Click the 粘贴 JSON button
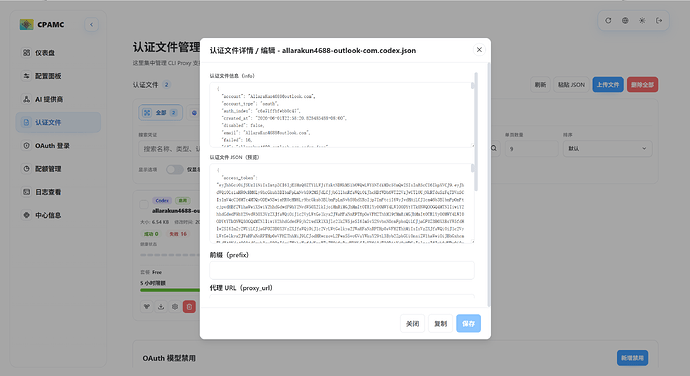690x376 pixels. 571,85
